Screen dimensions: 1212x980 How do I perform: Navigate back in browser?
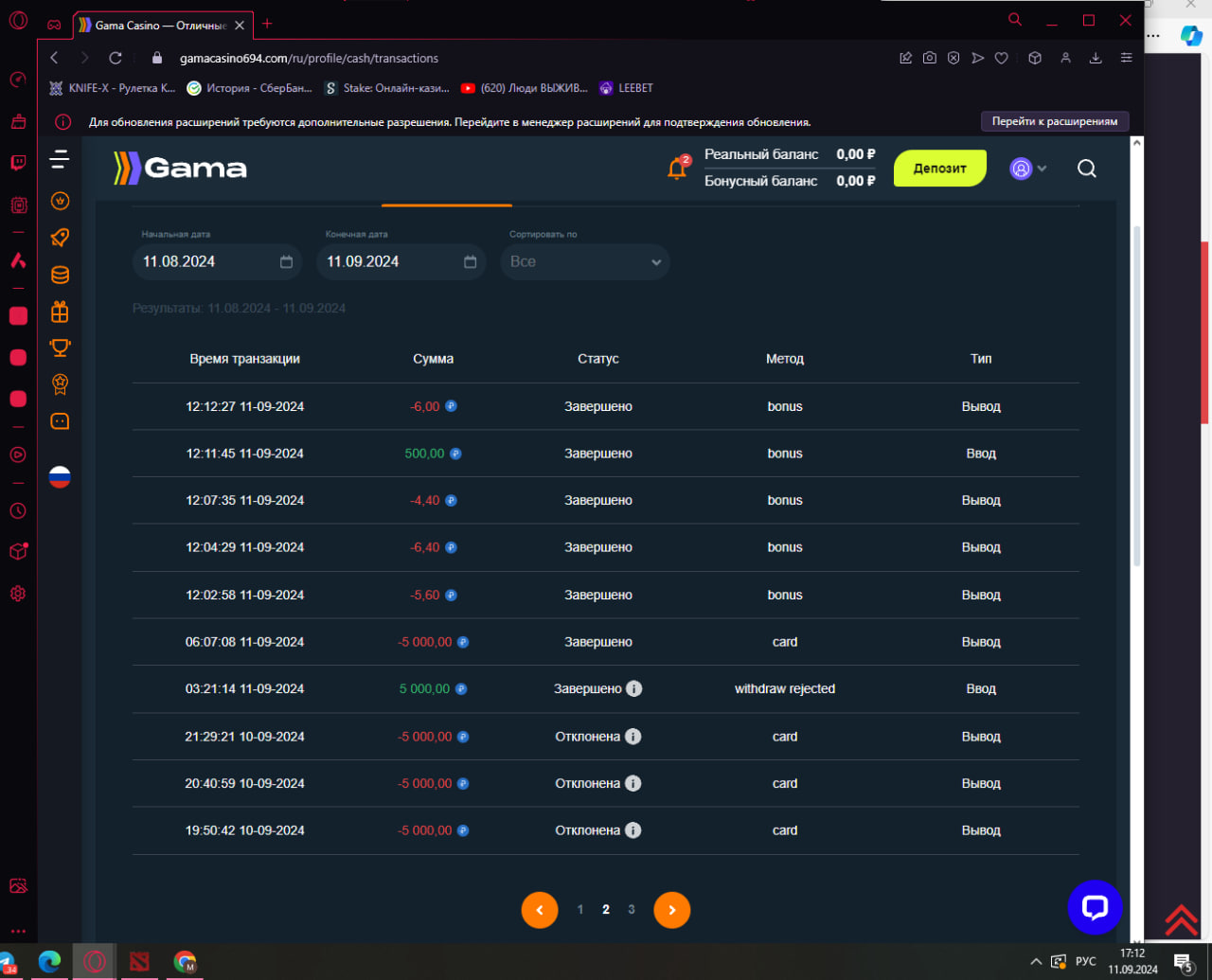54,58
